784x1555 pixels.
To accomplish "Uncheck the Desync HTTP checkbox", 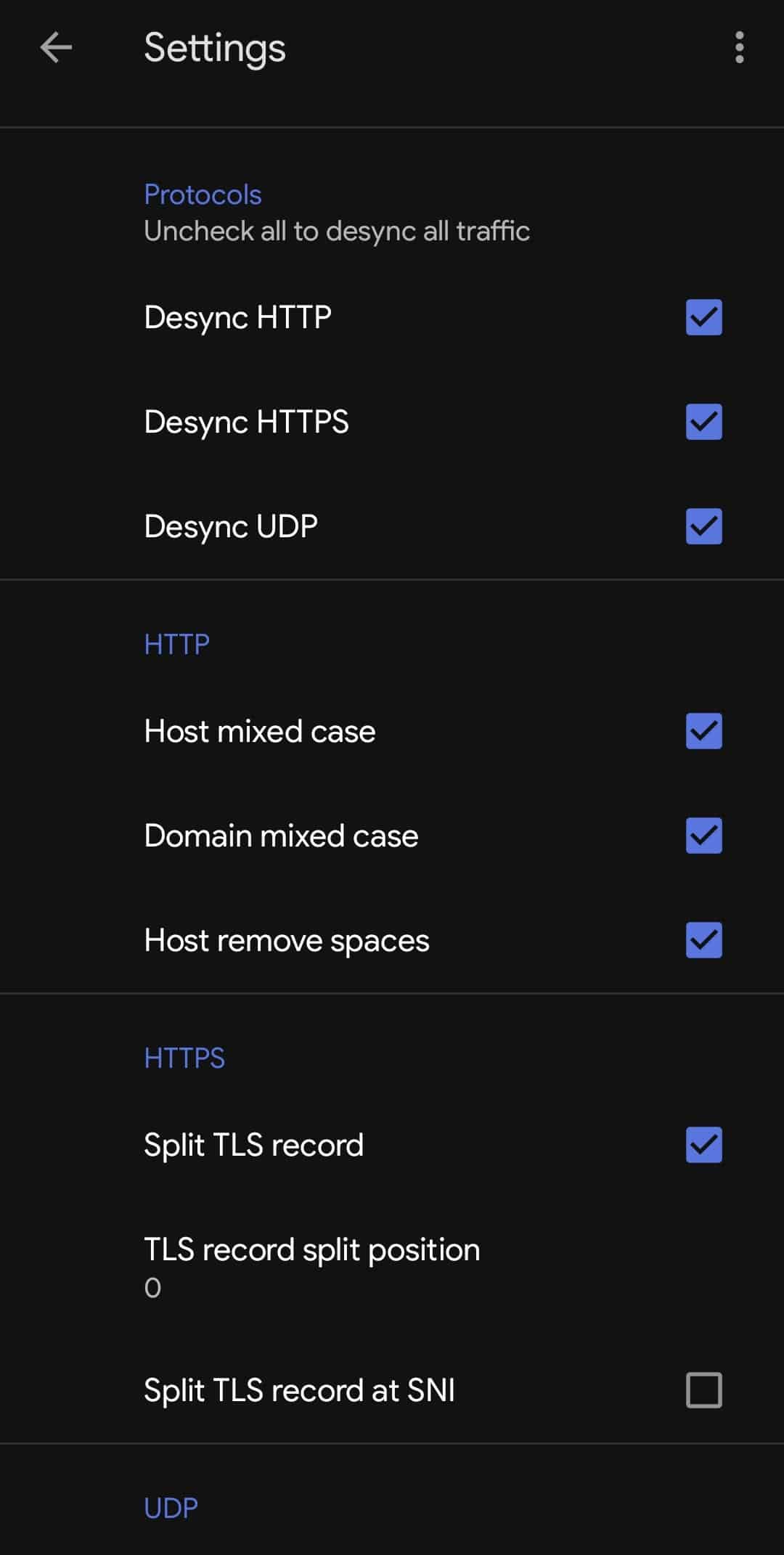I will point(703,317).
